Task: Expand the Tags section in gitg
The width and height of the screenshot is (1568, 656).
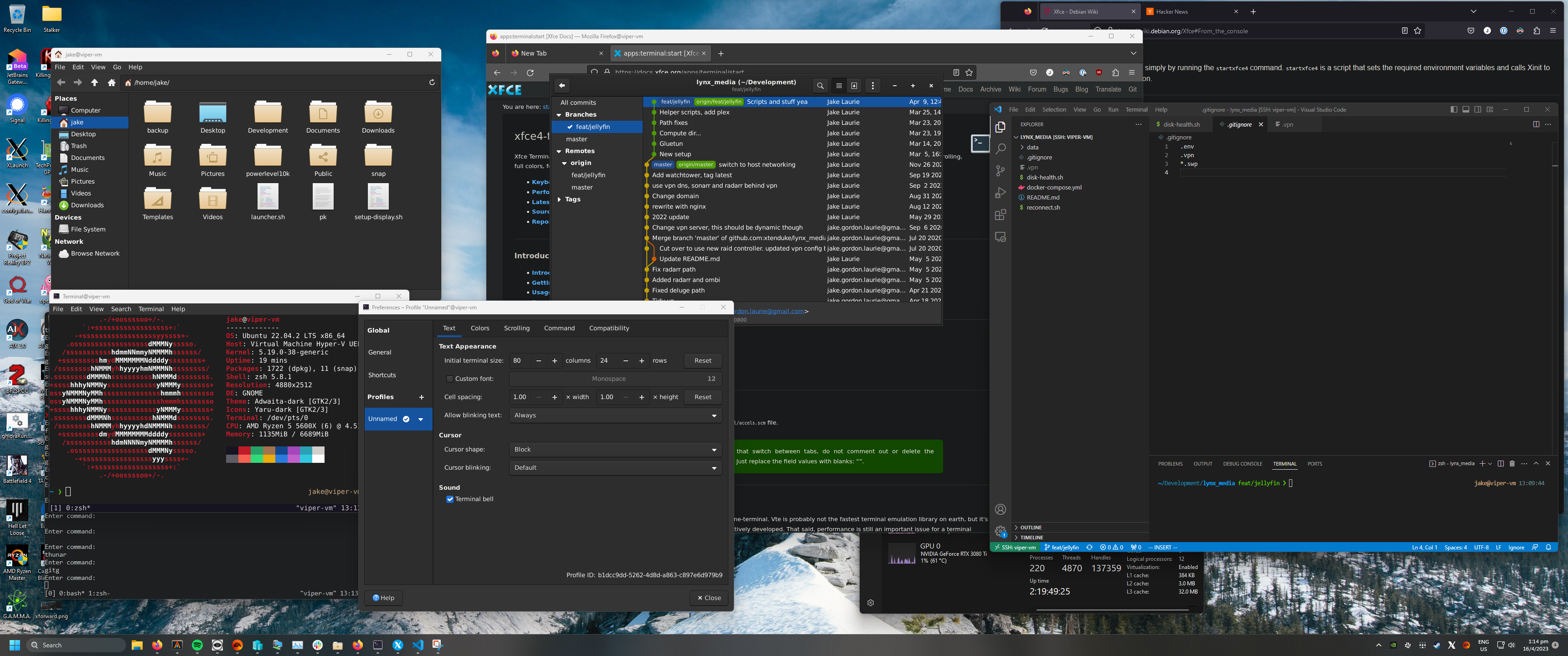Action: click(559, 200)
